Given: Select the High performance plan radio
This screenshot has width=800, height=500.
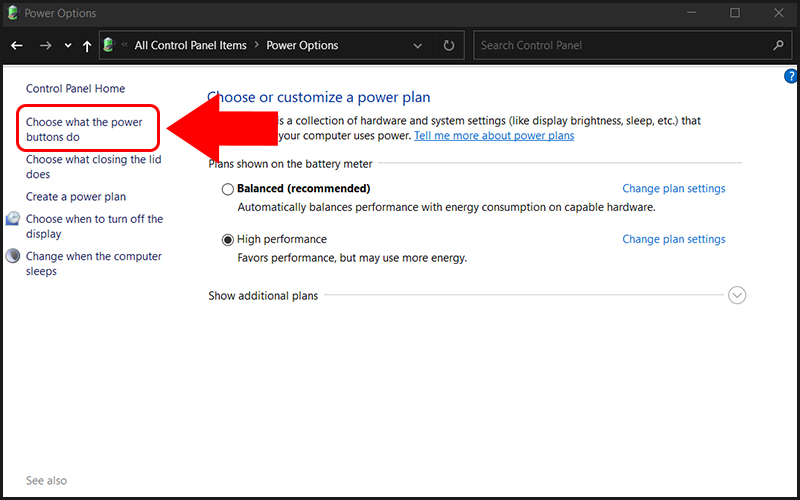Looking at the screenshot, I should [x=228, y=240].
